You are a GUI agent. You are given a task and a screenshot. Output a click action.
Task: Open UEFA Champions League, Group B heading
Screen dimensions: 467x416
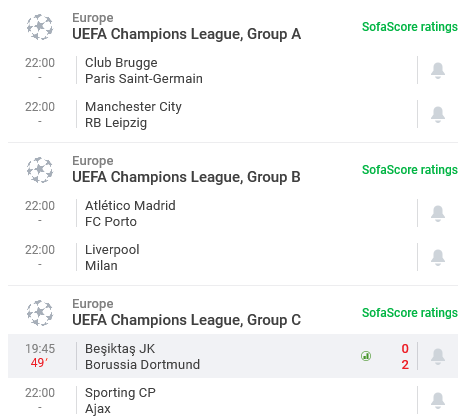click(186, 177)
